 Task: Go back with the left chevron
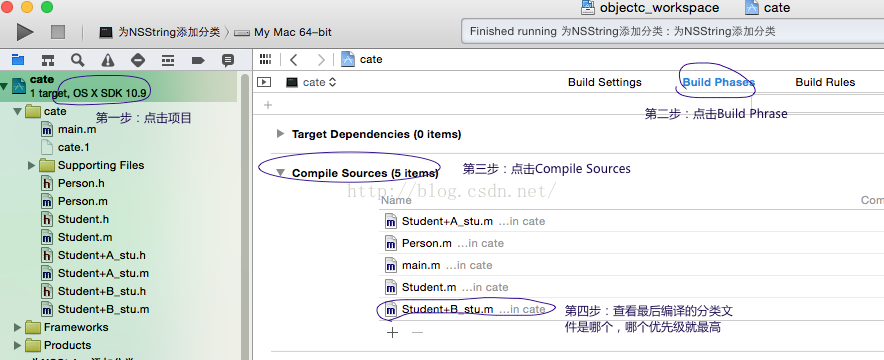293,60
